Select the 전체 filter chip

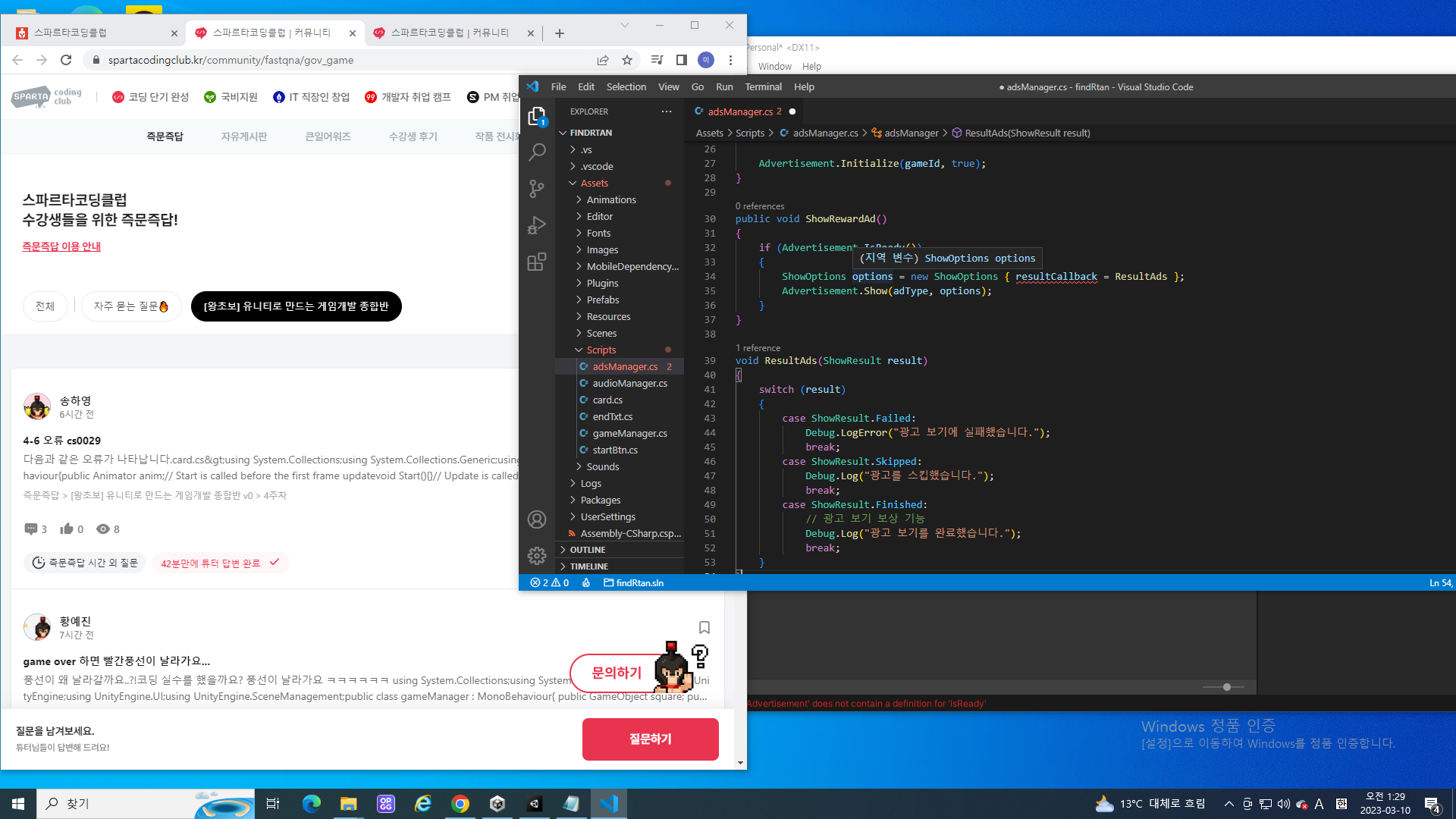pyautogui.click(x=45, y=306)
